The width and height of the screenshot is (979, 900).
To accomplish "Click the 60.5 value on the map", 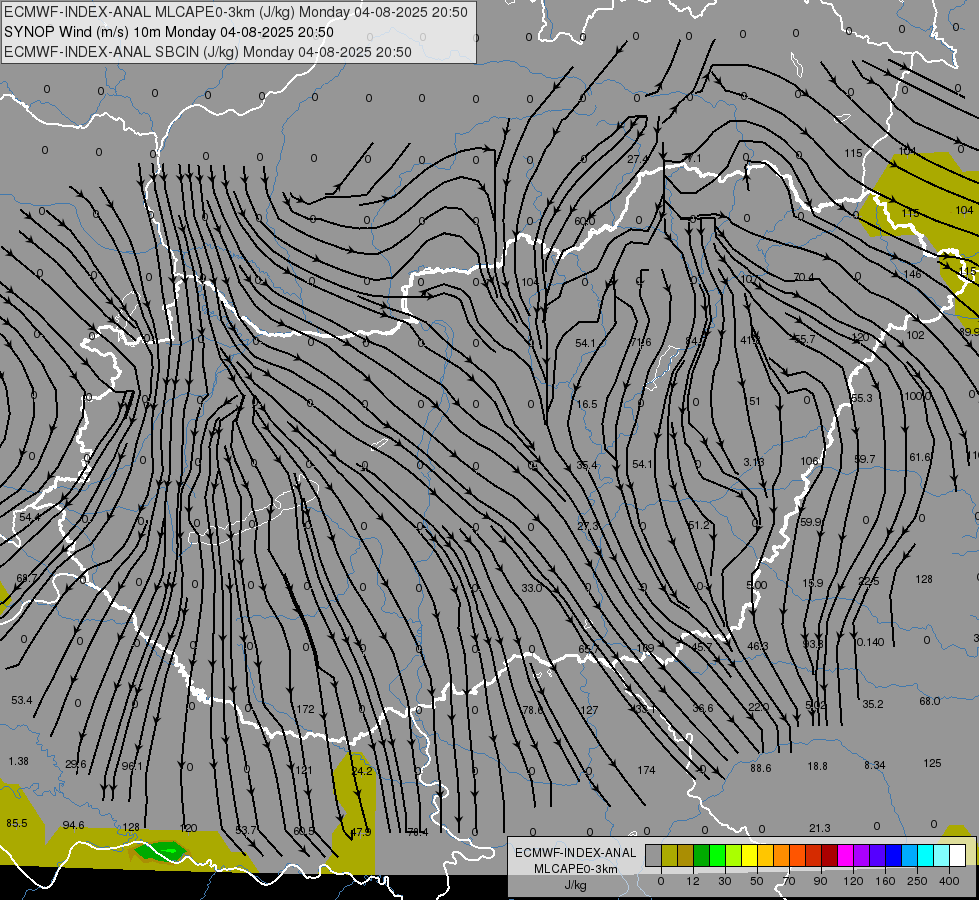I will pyautogui.click(x=304, y=831).
